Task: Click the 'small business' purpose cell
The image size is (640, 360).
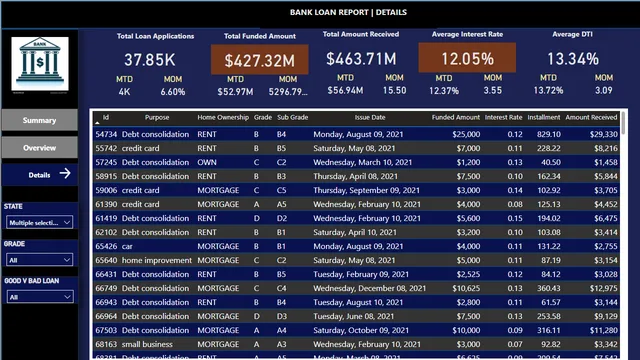Action: pos(147,344)
